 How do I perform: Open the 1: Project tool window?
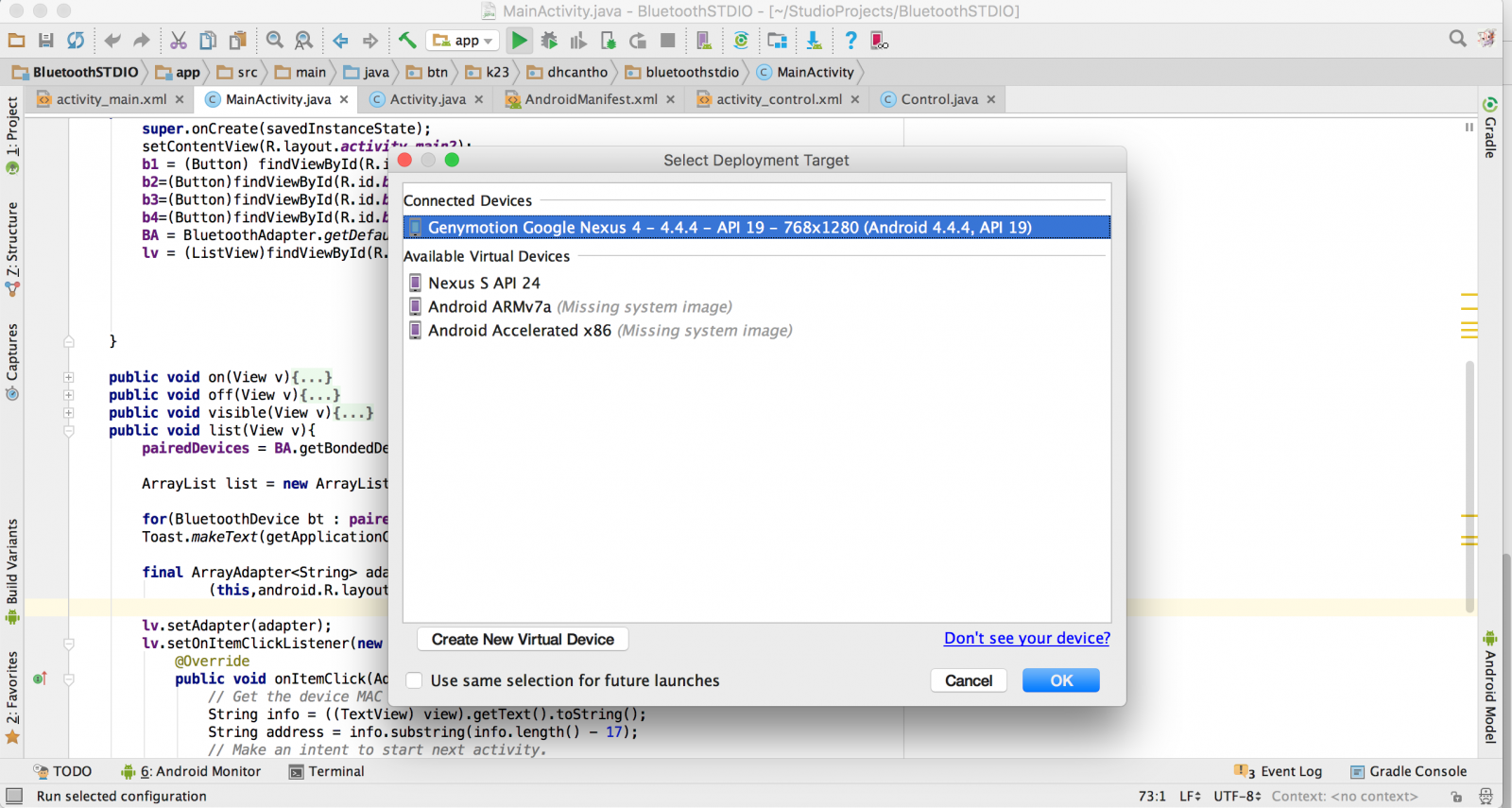[12, 136]
